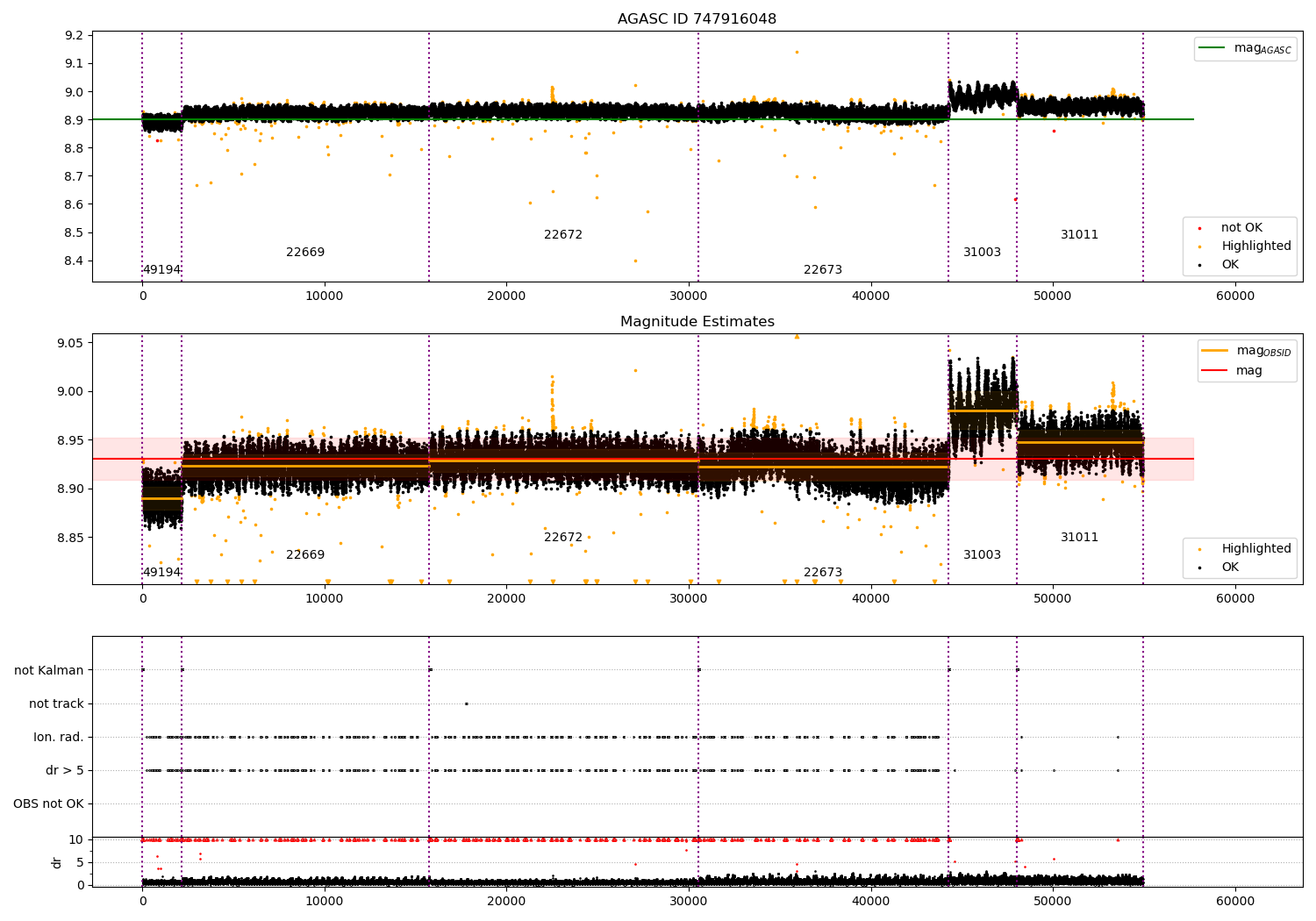This screenshot has height=921, width=1316.
Task: Click the 8.95 y-axis tick in the middle plot
Action: coord(71,440)
